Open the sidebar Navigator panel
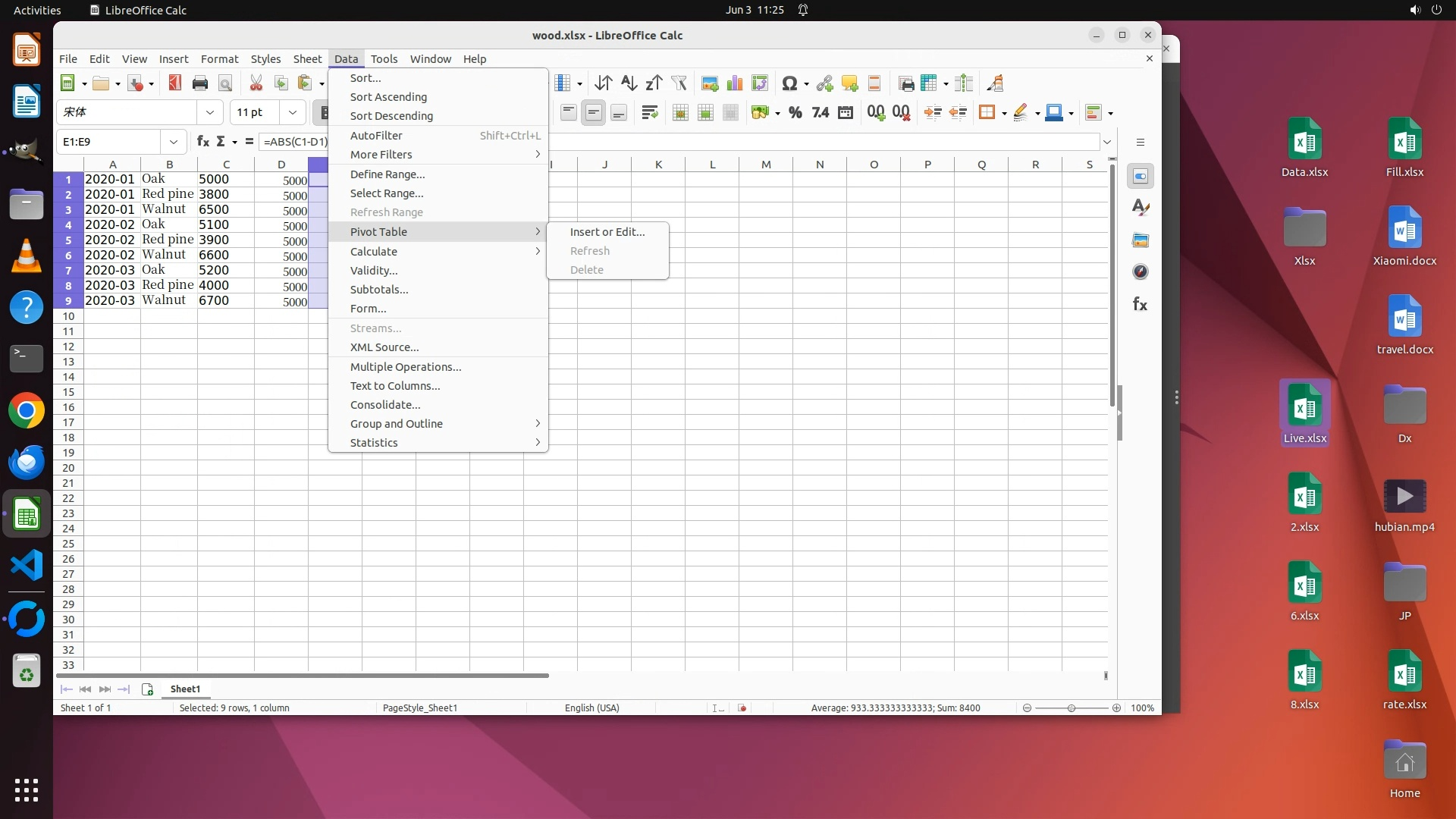This screenshot has width=1456, height=819. tap(1140, 271)
